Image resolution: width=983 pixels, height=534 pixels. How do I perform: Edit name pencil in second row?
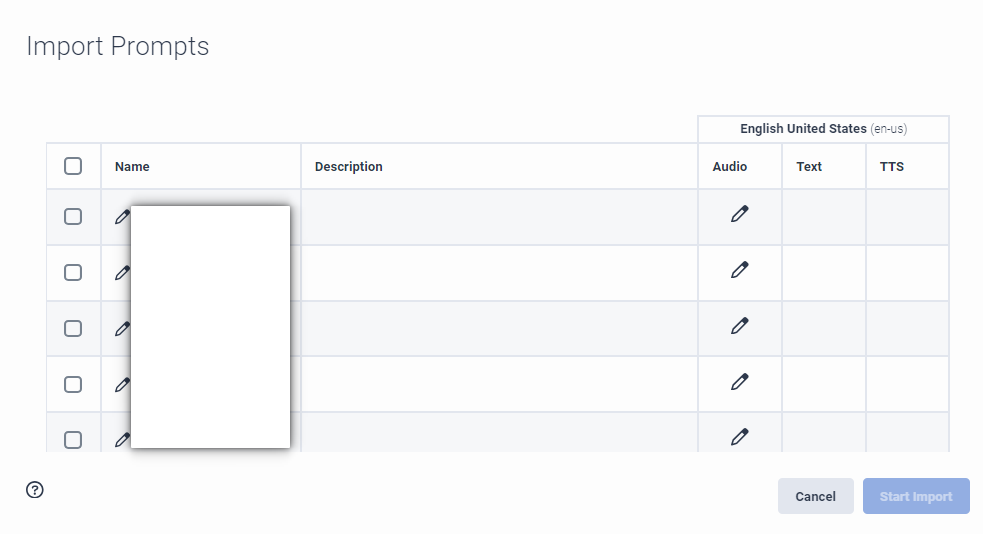[x=122, y=272]
